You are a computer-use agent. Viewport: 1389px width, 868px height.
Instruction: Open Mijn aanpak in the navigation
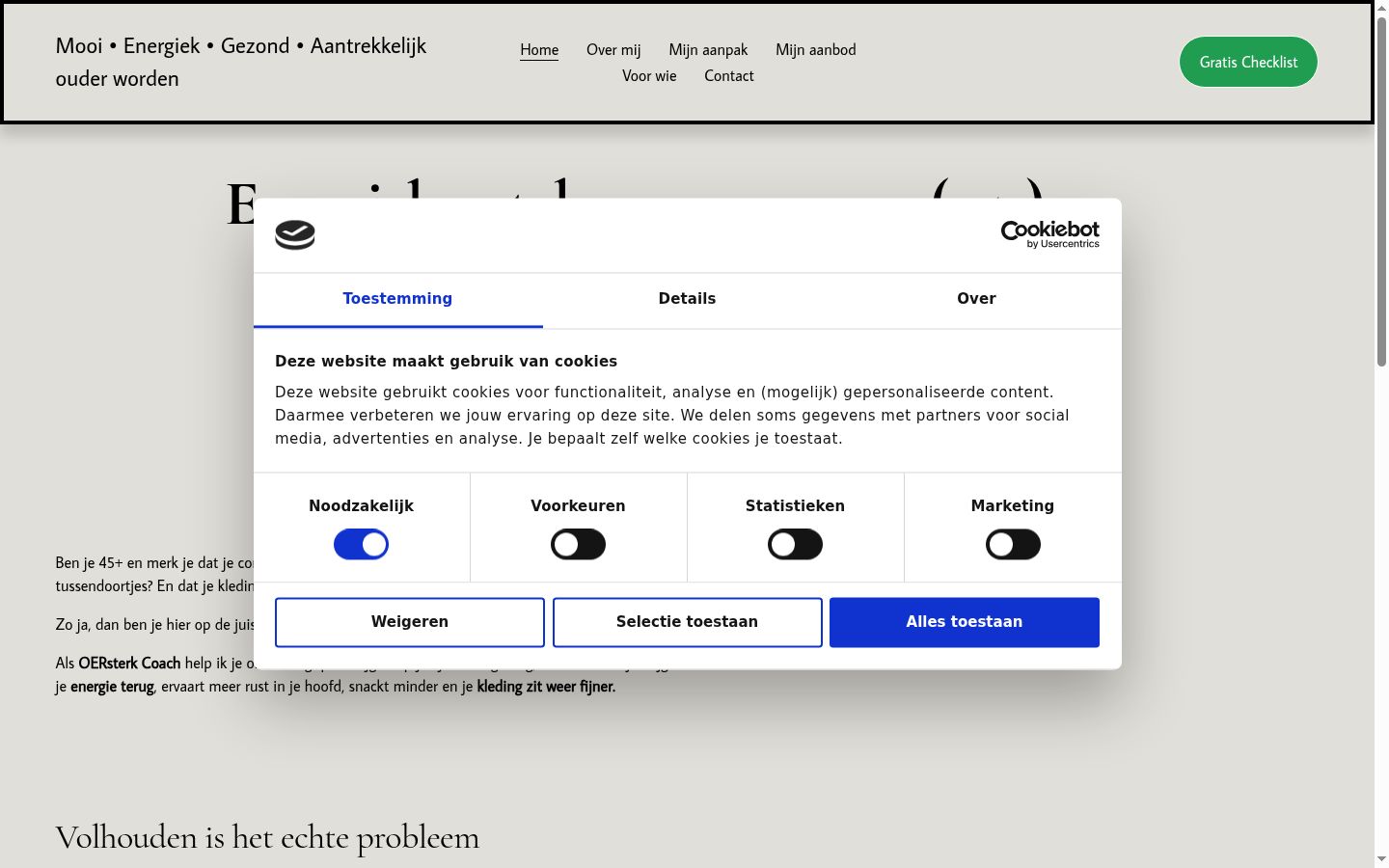coord(708,50)
